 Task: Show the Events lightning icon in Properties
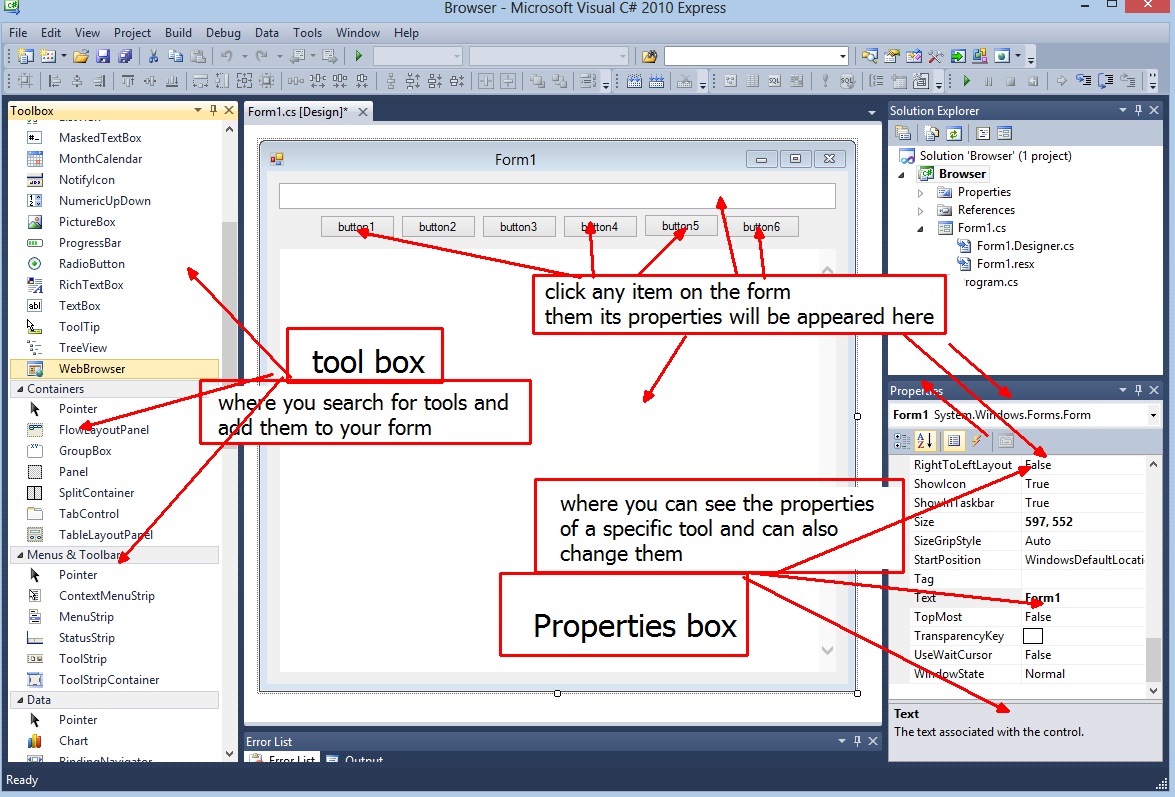(976, 441)
